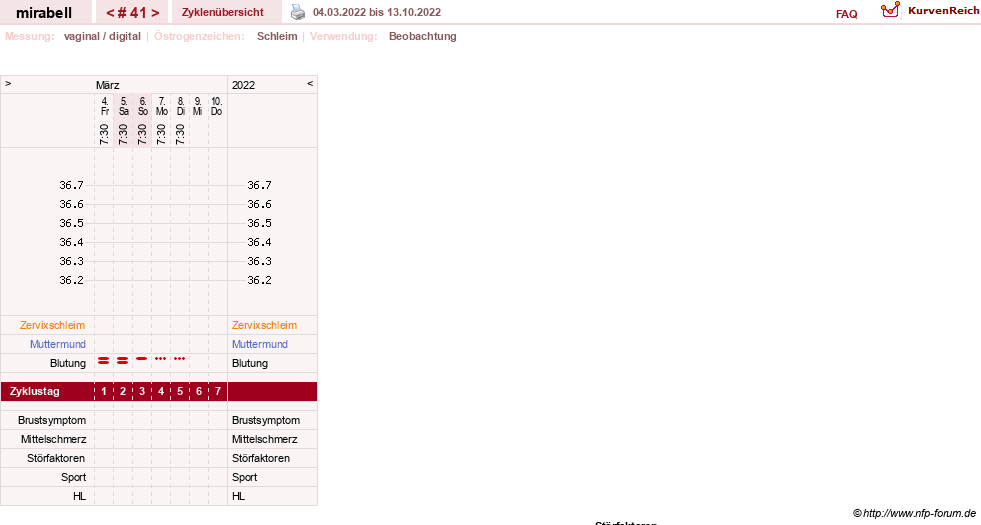Click the 2022 year header
This screenshot has width=981, height=525.
point(243,85)
